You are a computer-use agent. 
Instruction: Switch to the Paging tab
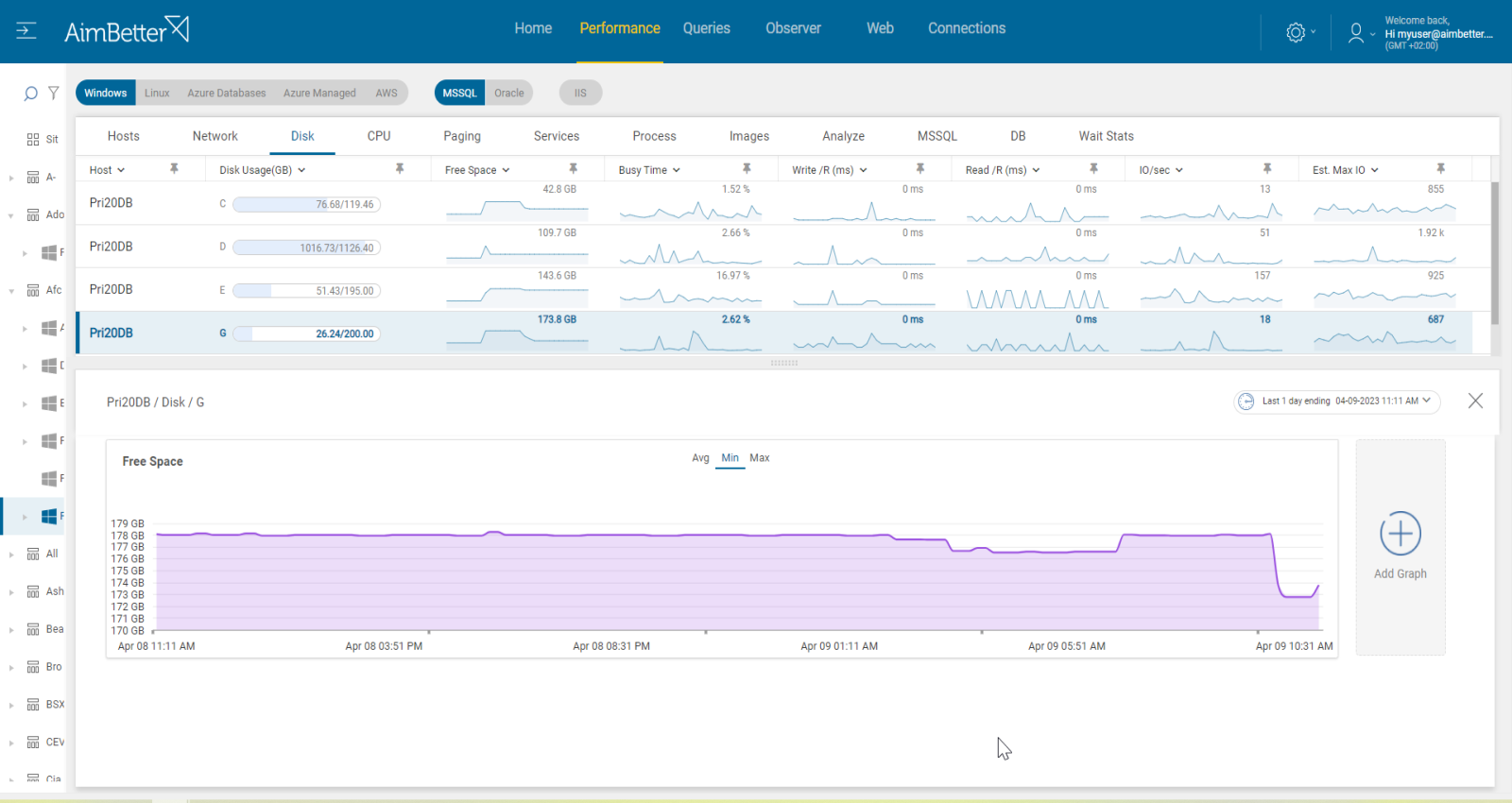[462, 136]
